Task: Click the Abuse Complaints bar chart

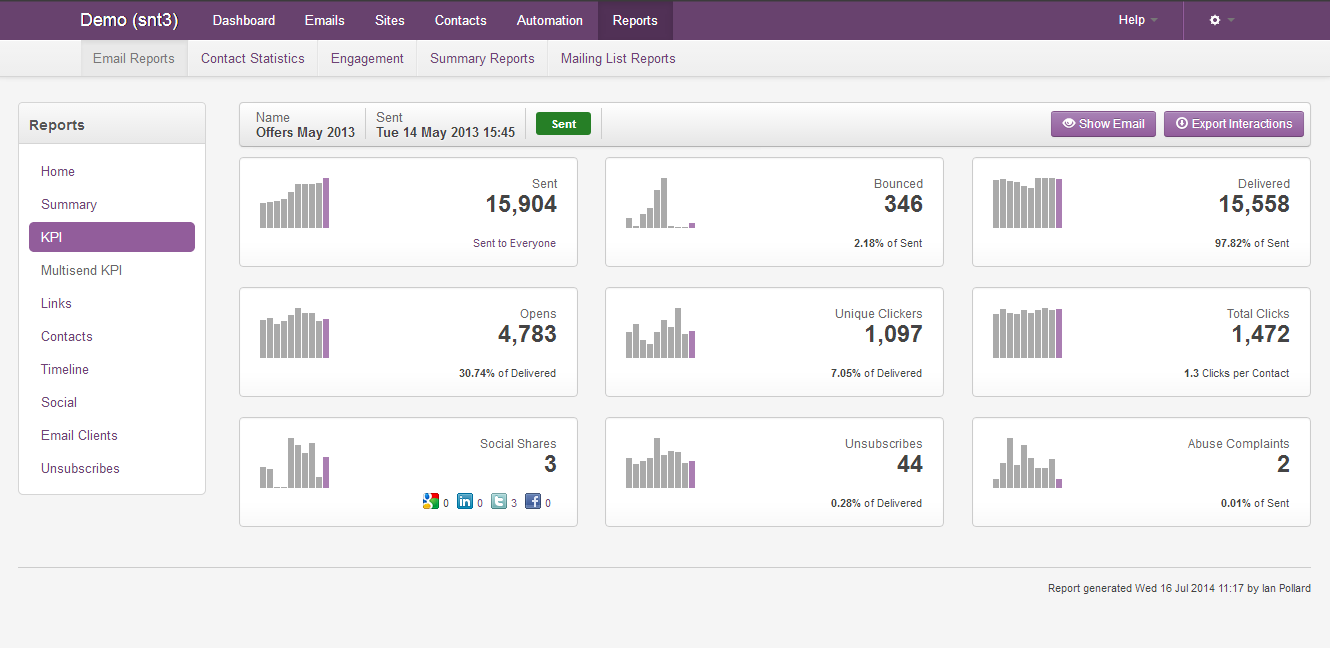Action: click(x=1027, y=463)
